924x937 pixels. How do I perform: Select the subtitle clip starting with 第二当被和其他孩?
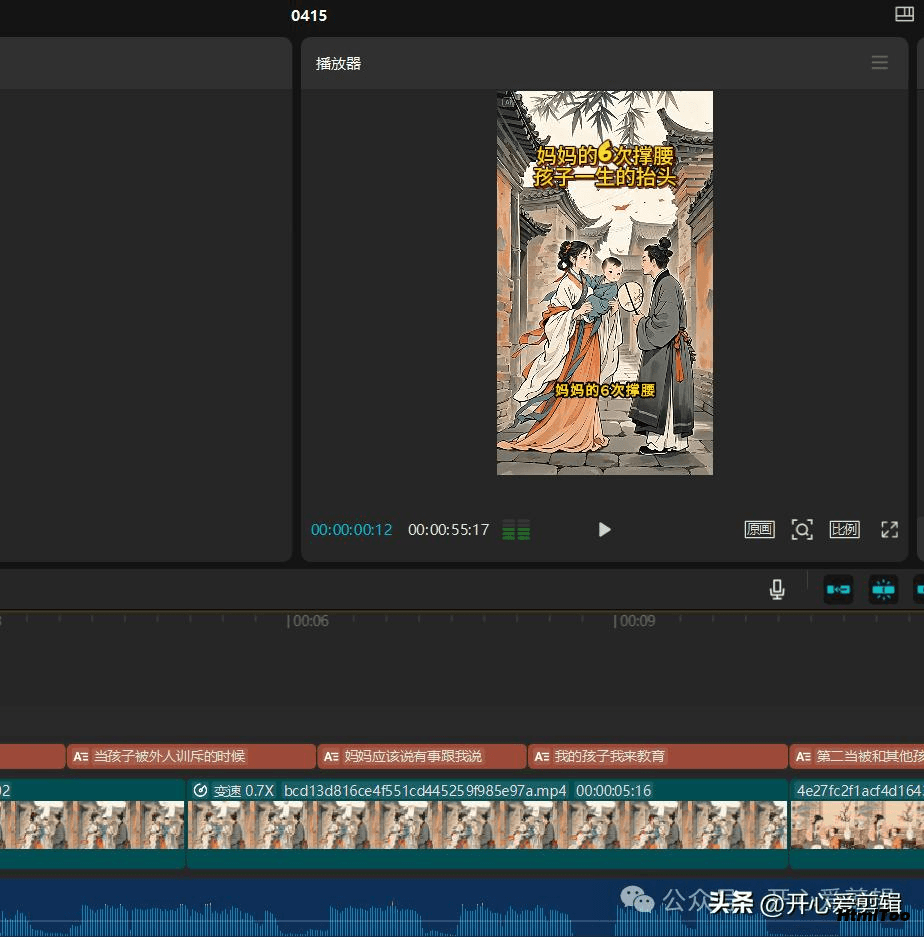click(856, 756)
